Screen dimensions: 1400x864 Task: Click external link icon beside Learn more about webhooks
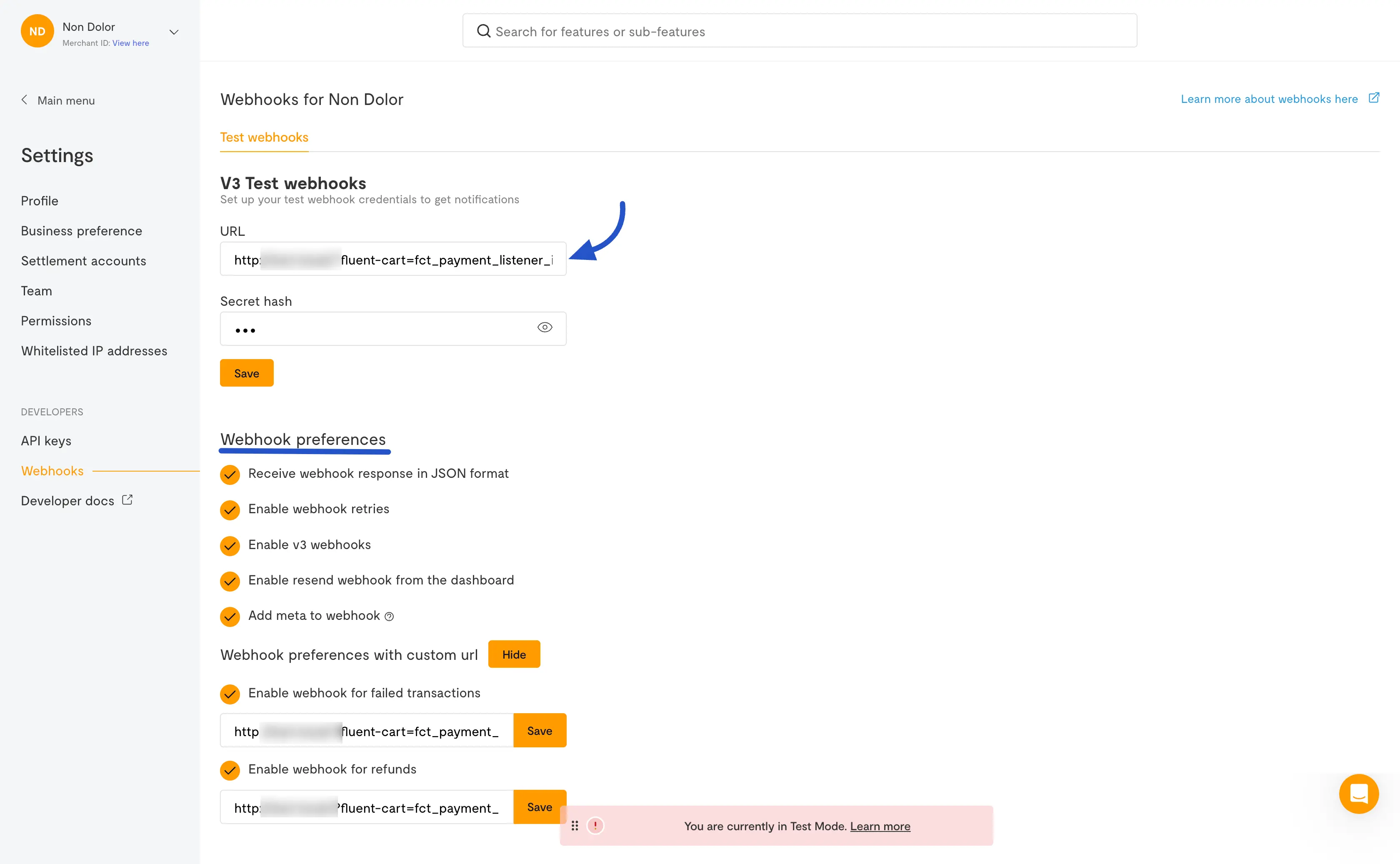pos(1374,98)
